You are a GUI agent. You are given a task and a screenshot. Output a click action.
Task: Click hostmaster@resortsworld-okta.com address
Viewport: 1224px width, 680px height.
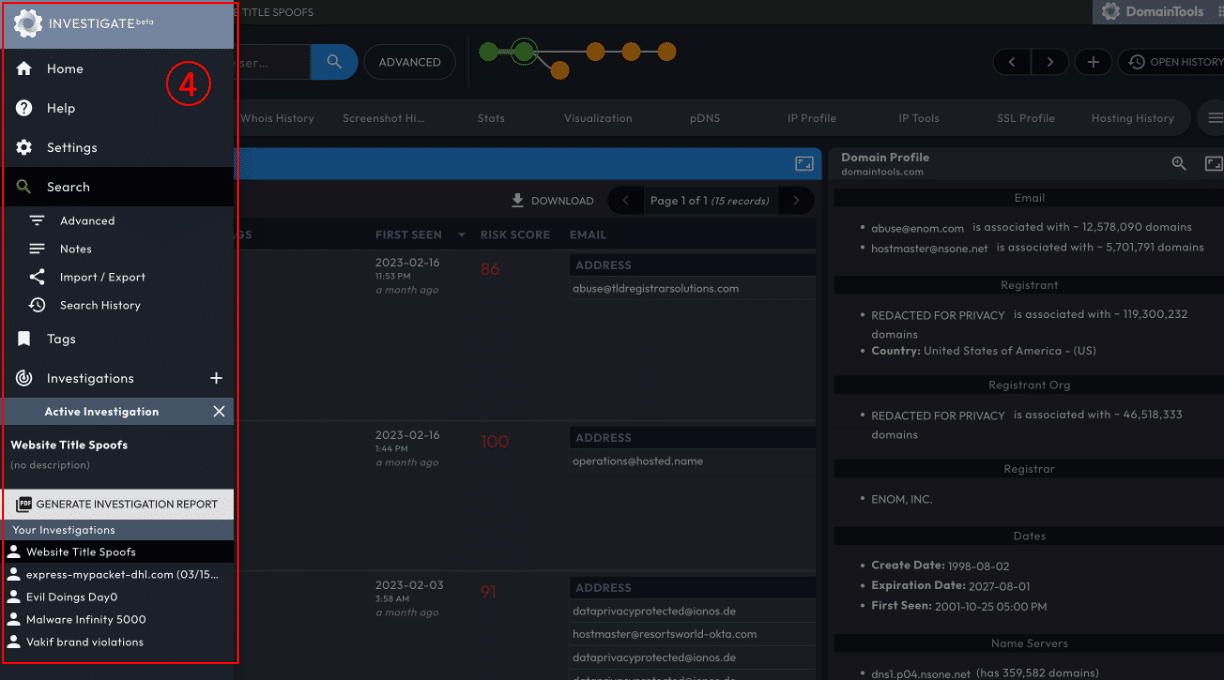pos(665,634)
